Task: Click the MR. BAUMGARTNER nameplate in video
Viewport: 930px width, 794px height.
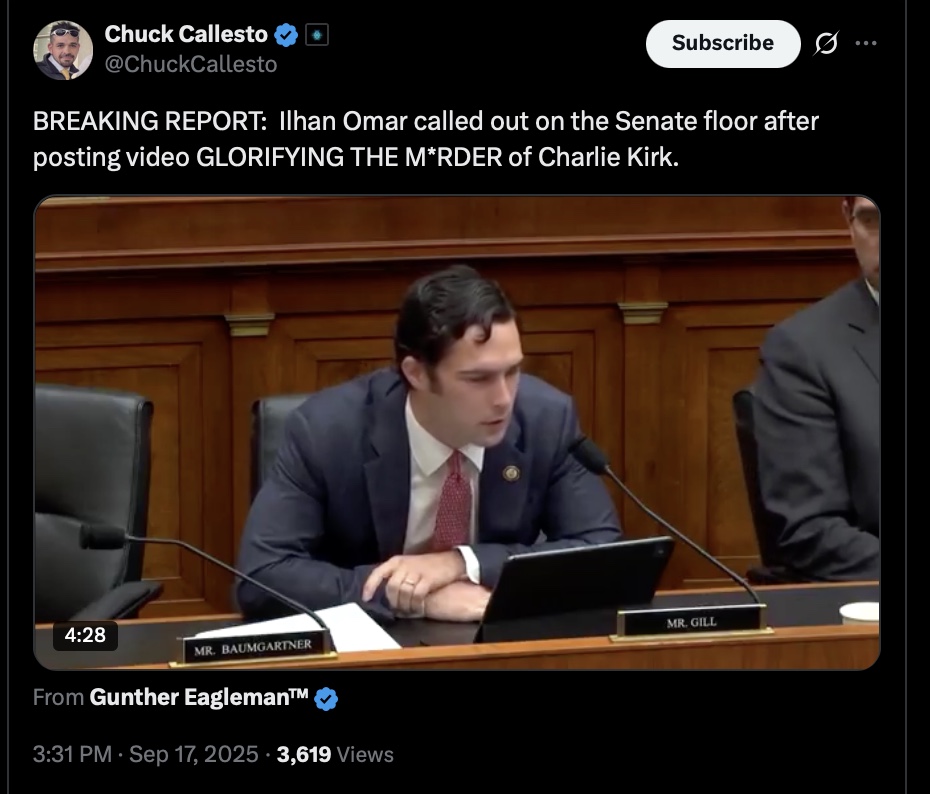Action: point(253,648)
